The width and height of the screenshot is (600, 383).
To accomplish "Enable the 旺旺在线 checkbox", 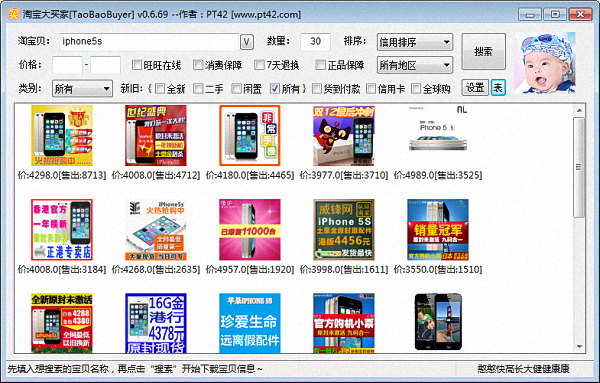I will tap(137, 65).
